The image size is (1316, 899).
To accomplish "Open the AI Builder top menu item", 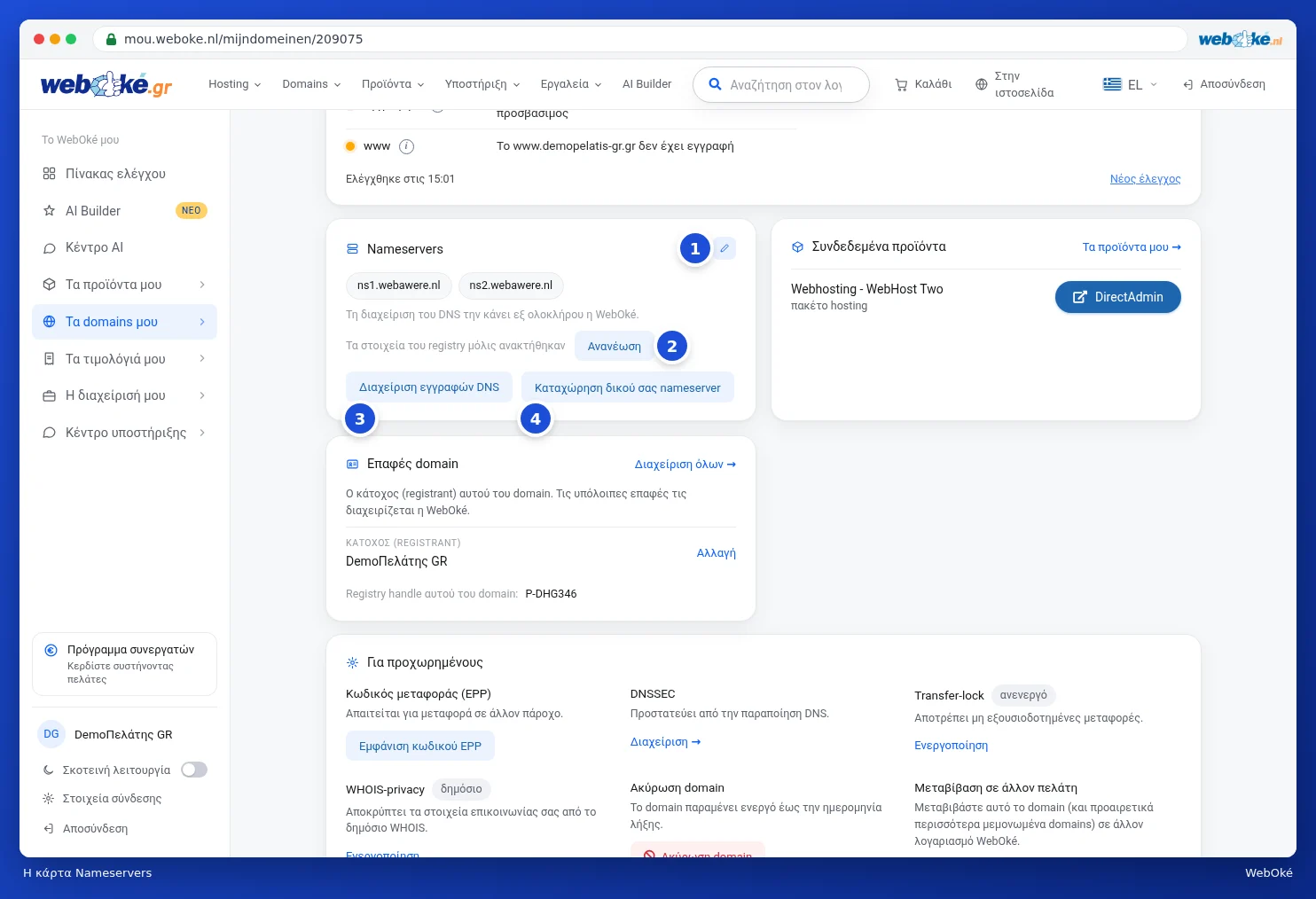I will pos(646,84).
